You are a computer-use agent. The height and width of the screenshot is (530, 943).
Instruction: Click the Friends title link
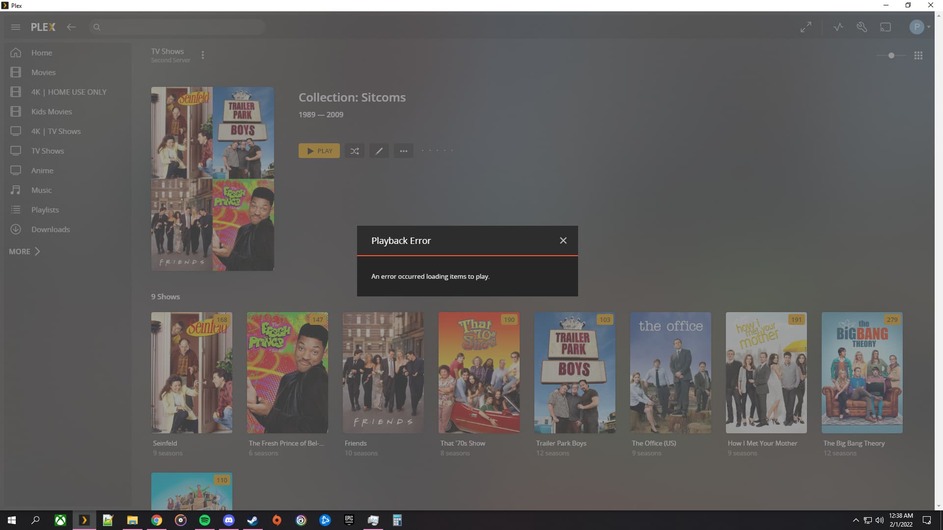coord(355,443)
